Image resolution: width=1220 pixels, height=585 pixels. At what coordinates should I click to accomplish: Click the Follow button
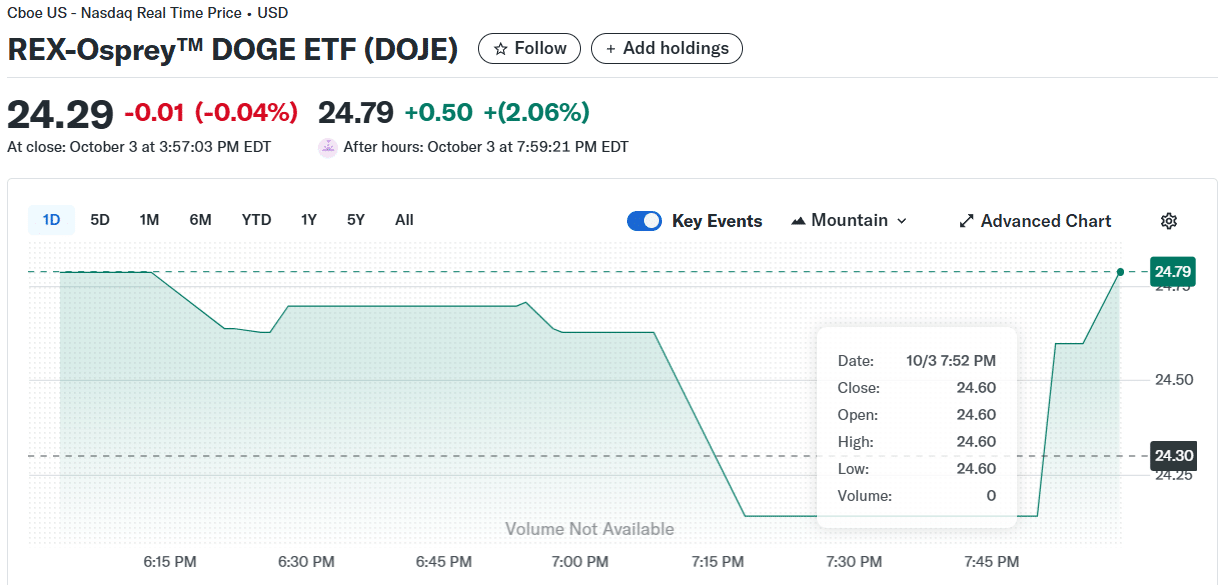[529, 47]
